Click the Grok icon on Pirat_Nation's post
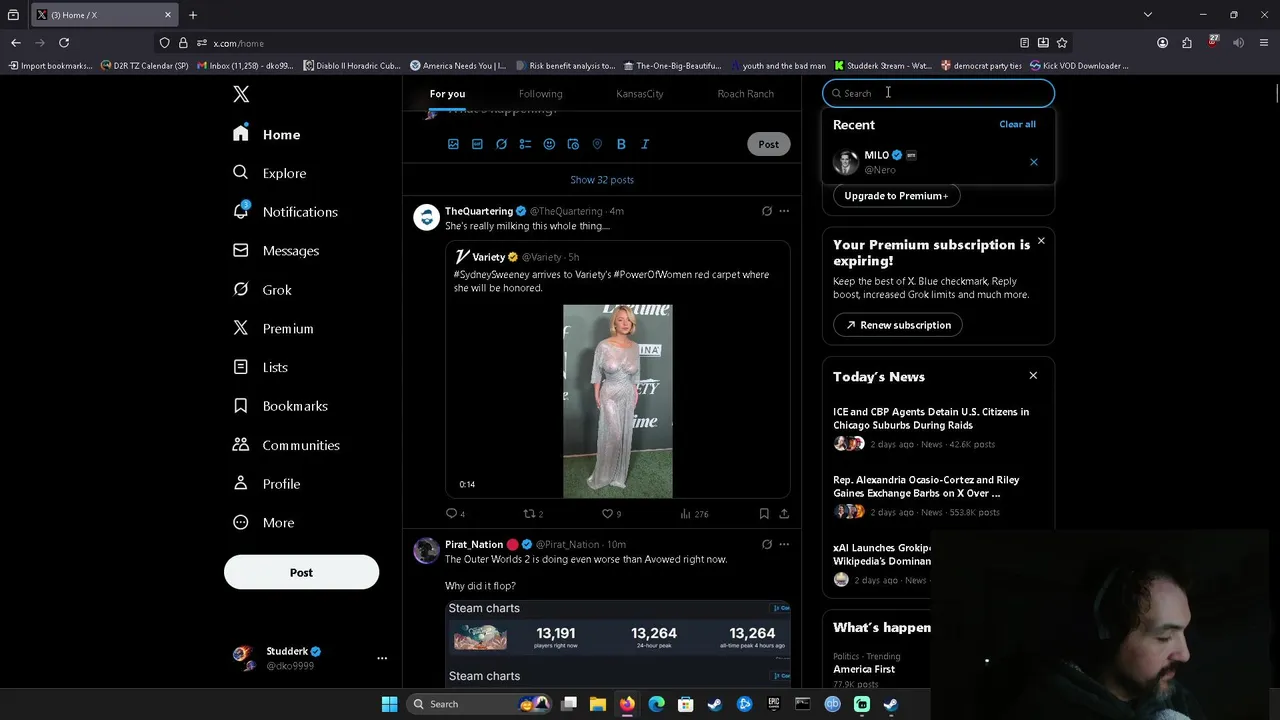1280x720 pixels. [767, 544]
